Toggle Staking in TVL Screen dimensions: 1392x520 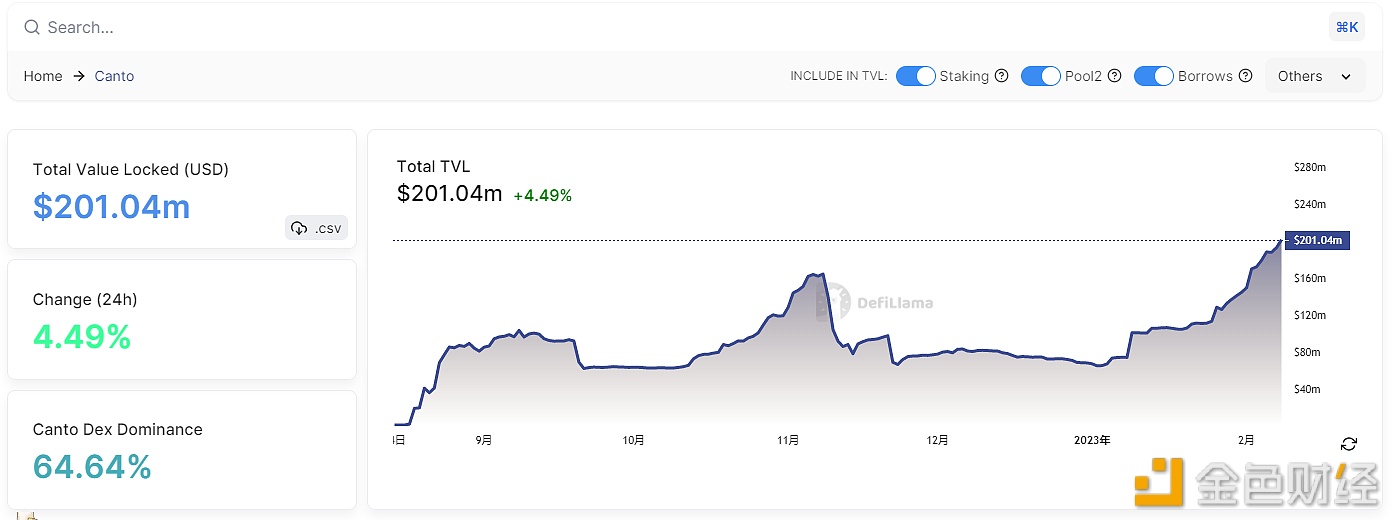(x=915, y=76)
